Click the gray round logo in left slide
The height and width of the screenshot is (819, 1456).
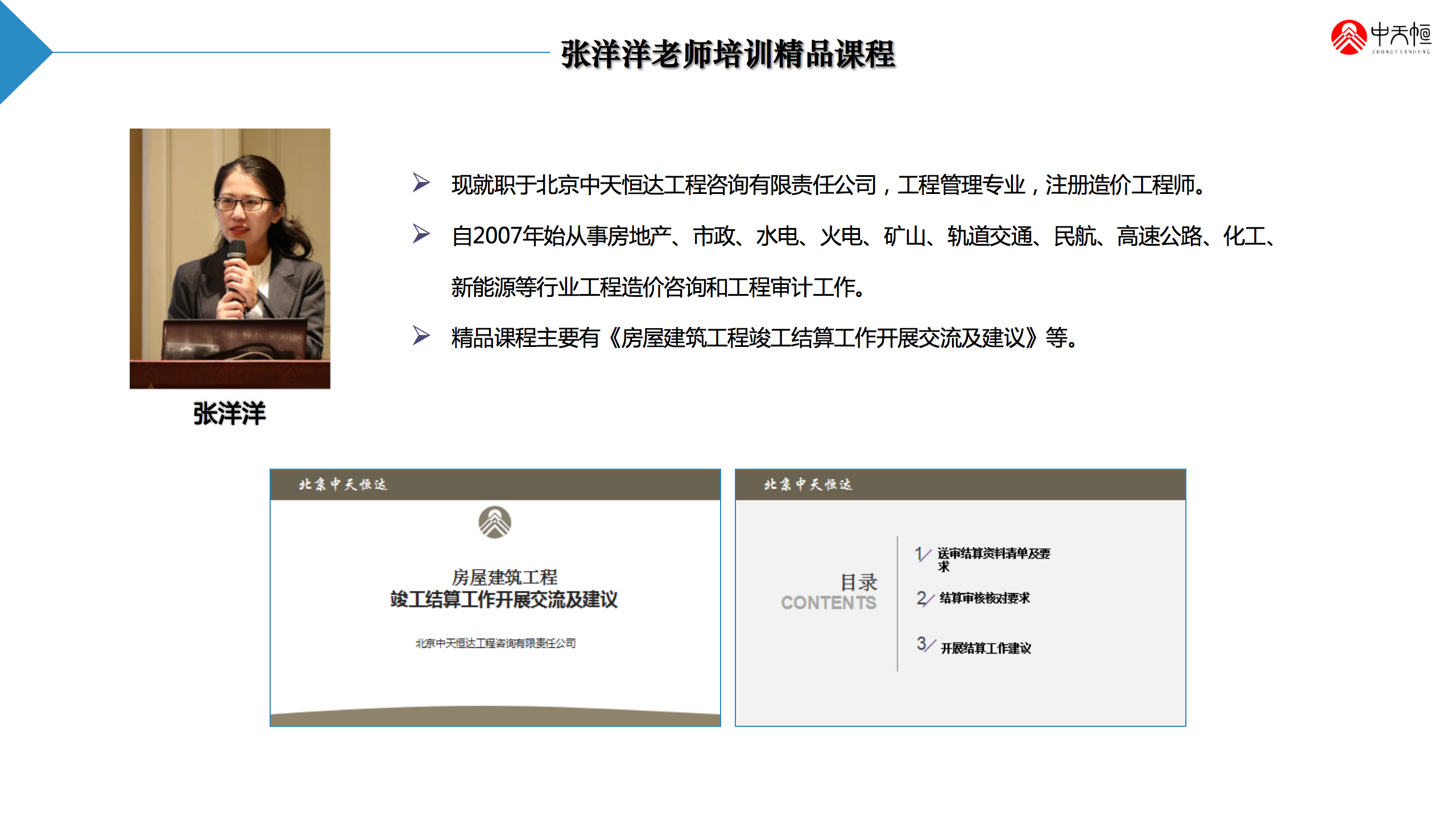click(494, 522)
